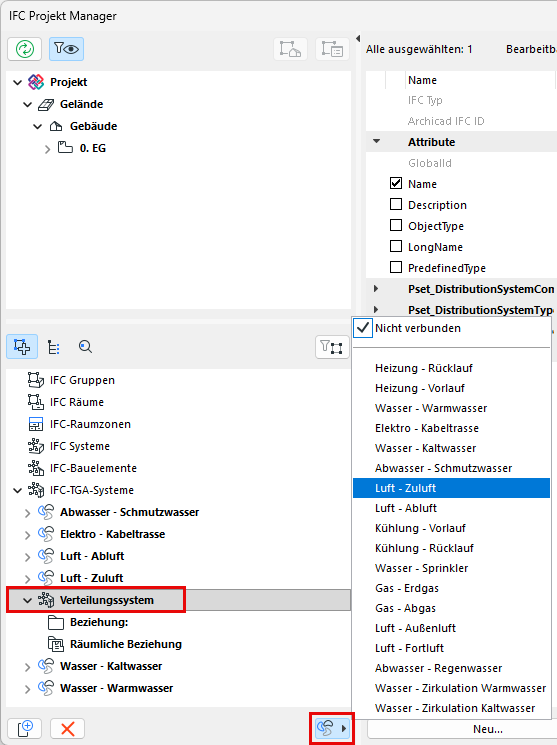The height and width of the screenshot is (745, 557).
Task: Choose Kühlung - Vorlauf from menu
Action: (x=451, y=528)
